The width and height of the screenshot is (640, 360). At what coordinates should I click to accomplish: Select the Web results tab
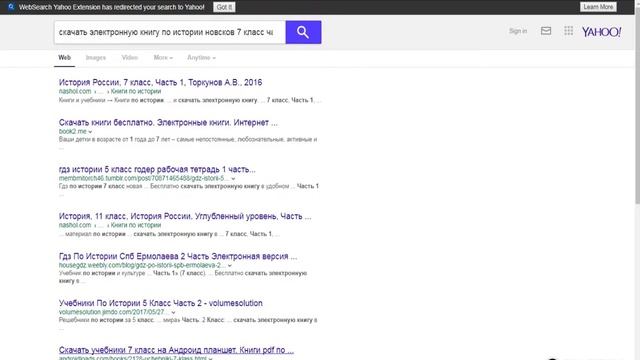point(64,58)
